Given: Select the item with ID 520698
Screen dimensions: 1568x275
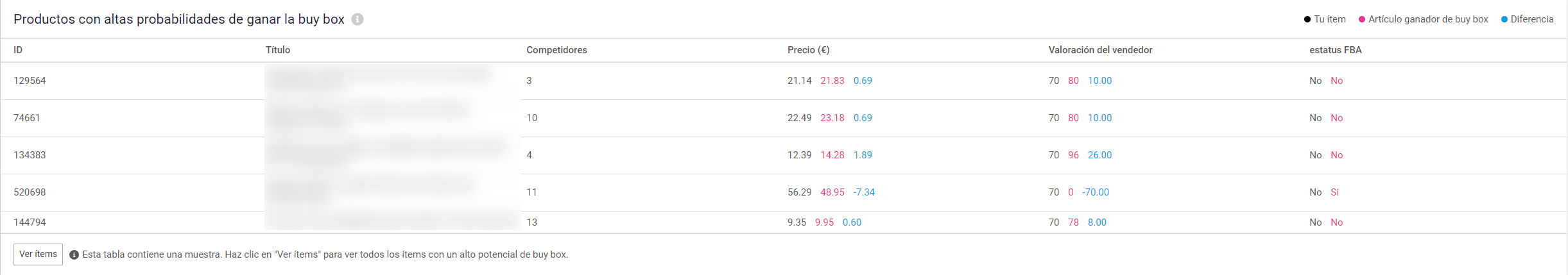Looking at the screenshot, I should 30,192.
